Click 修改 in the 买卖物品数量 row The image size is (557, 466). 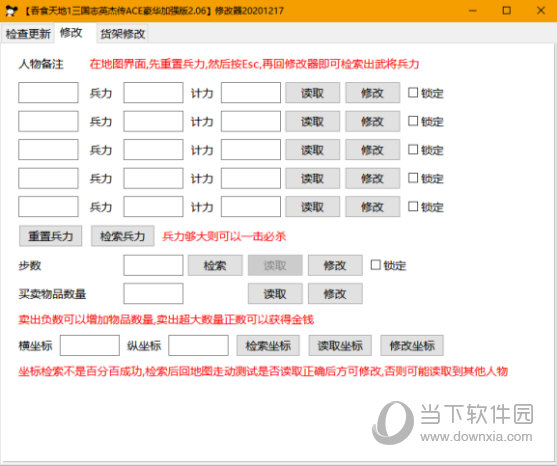(x=335, y=293)
